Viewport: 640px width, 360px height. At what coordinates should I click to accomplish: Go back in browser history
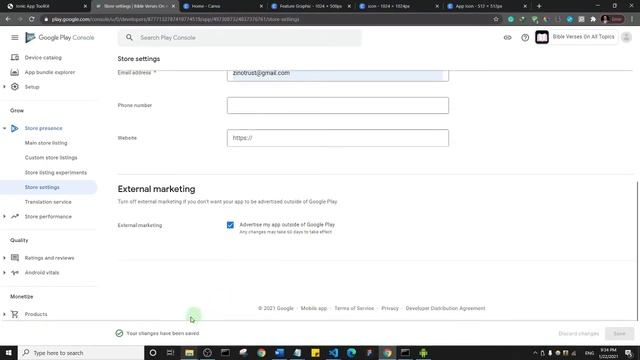pyautogui.click(x=8, y=19)
